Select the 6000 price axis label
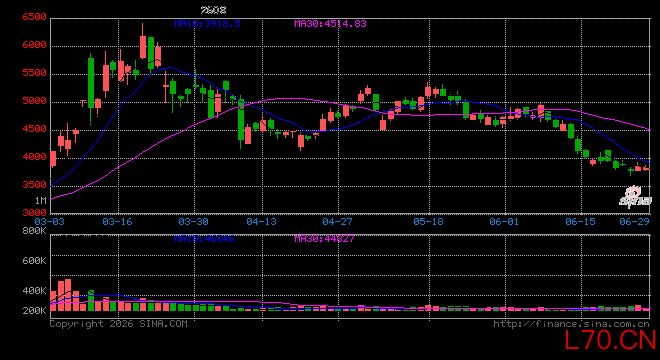Screen dimensions: 660x360 point(35,45)
